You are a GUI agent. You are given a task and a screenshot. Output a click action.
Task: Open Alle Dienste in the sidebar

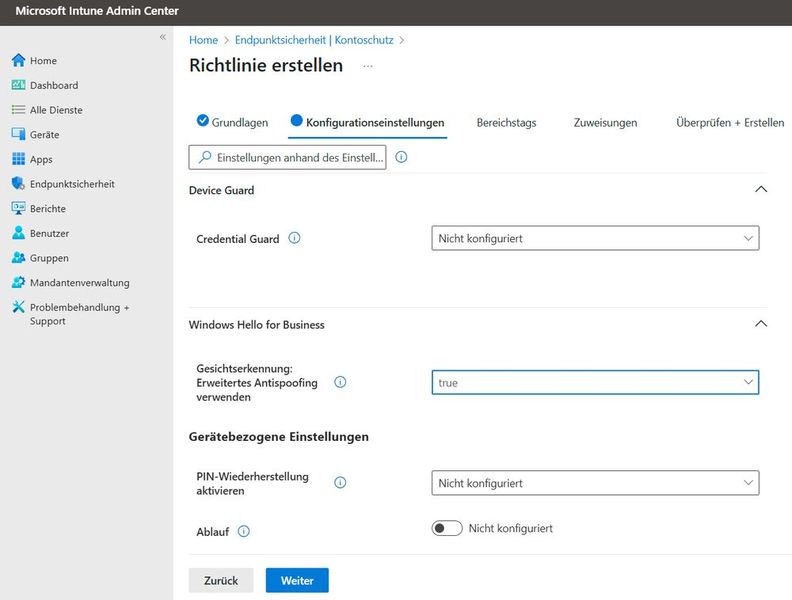(x=56, y=110)
